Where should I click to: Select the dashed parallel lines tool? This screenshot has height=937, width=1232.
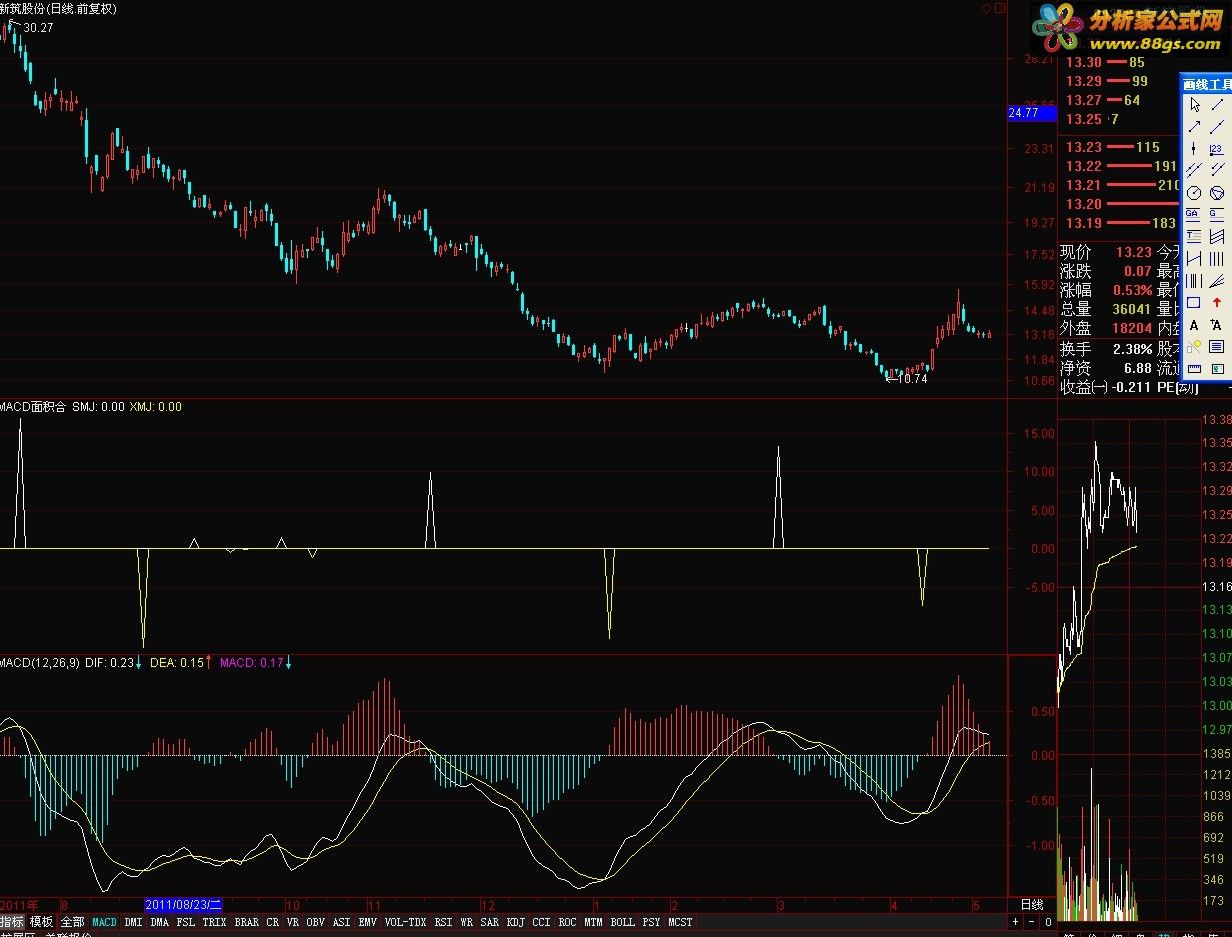click(x=1217, y=170)
